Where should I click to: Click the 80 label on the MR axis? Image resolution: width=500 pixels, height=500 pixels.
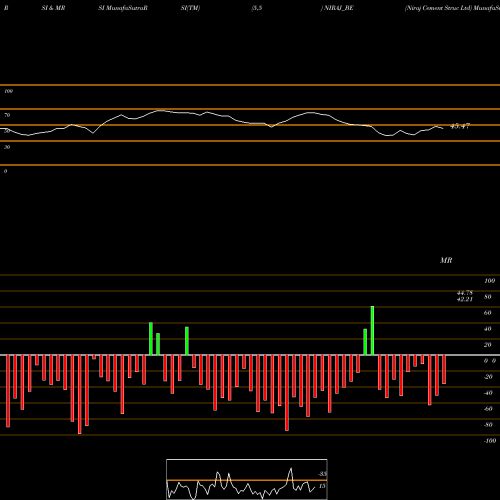(487, 297)
